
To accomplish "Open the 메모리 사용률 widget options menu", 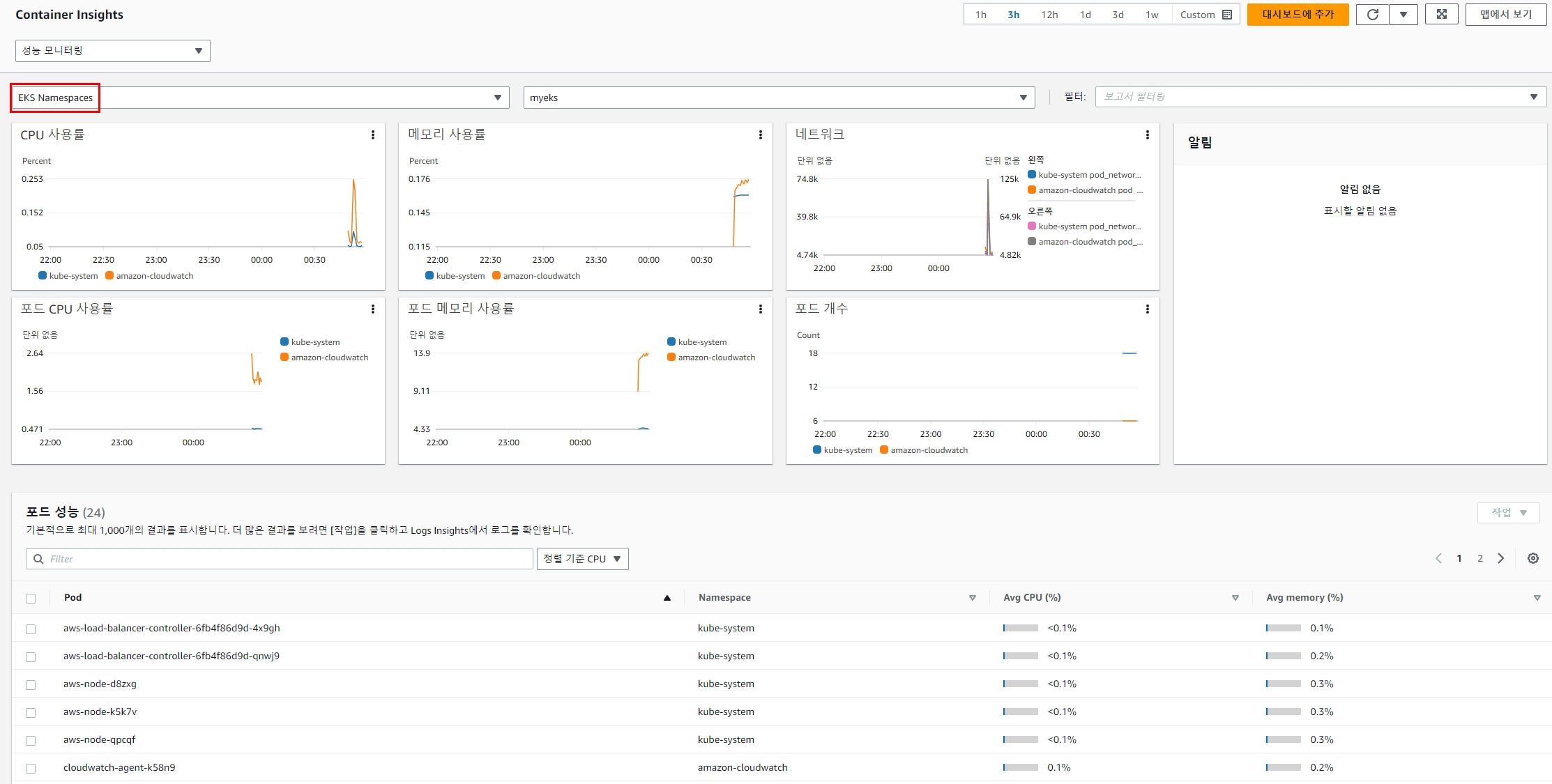I will (760, 135).
